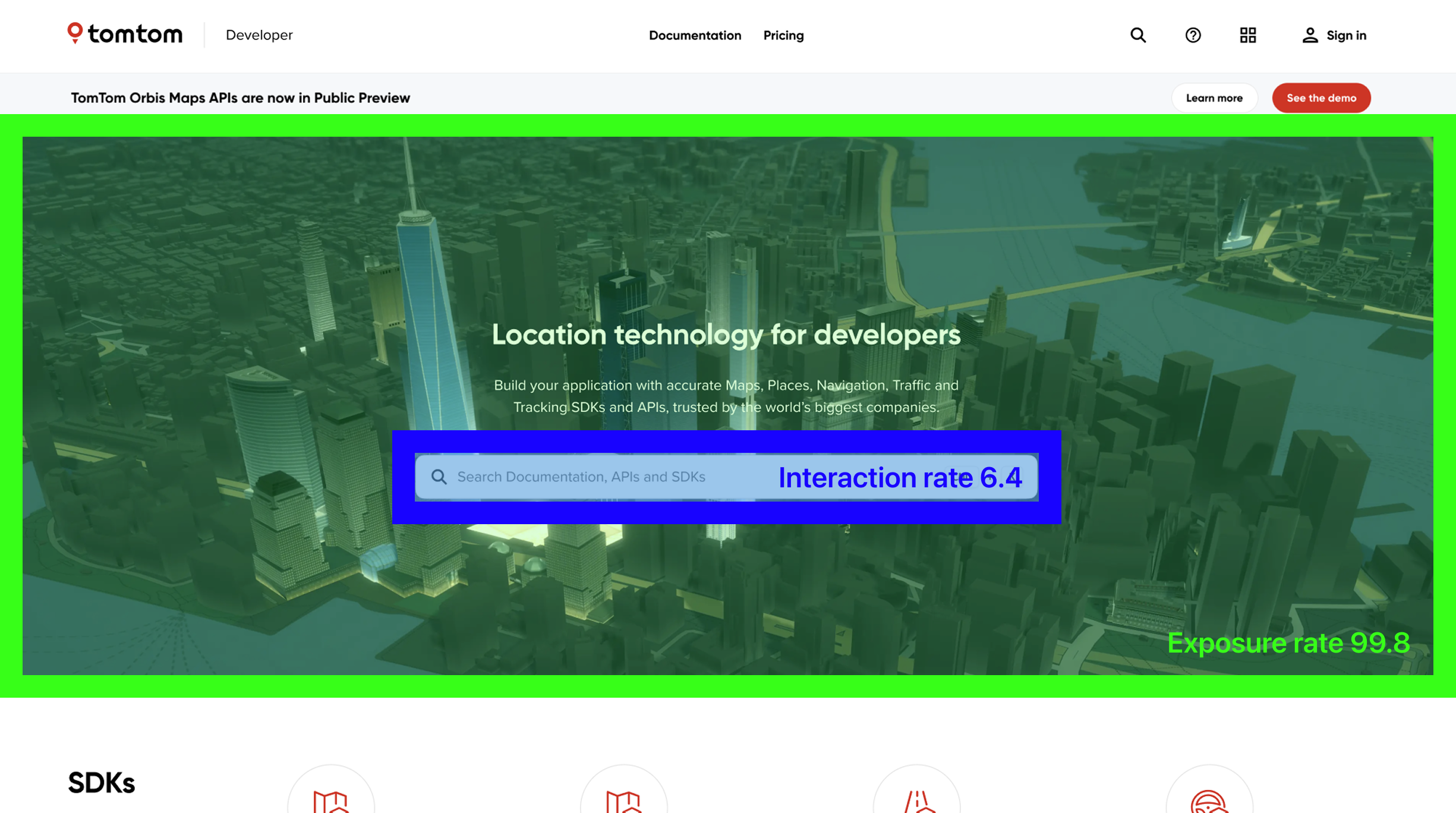Open the help question-mark icon

[1193, 36]
